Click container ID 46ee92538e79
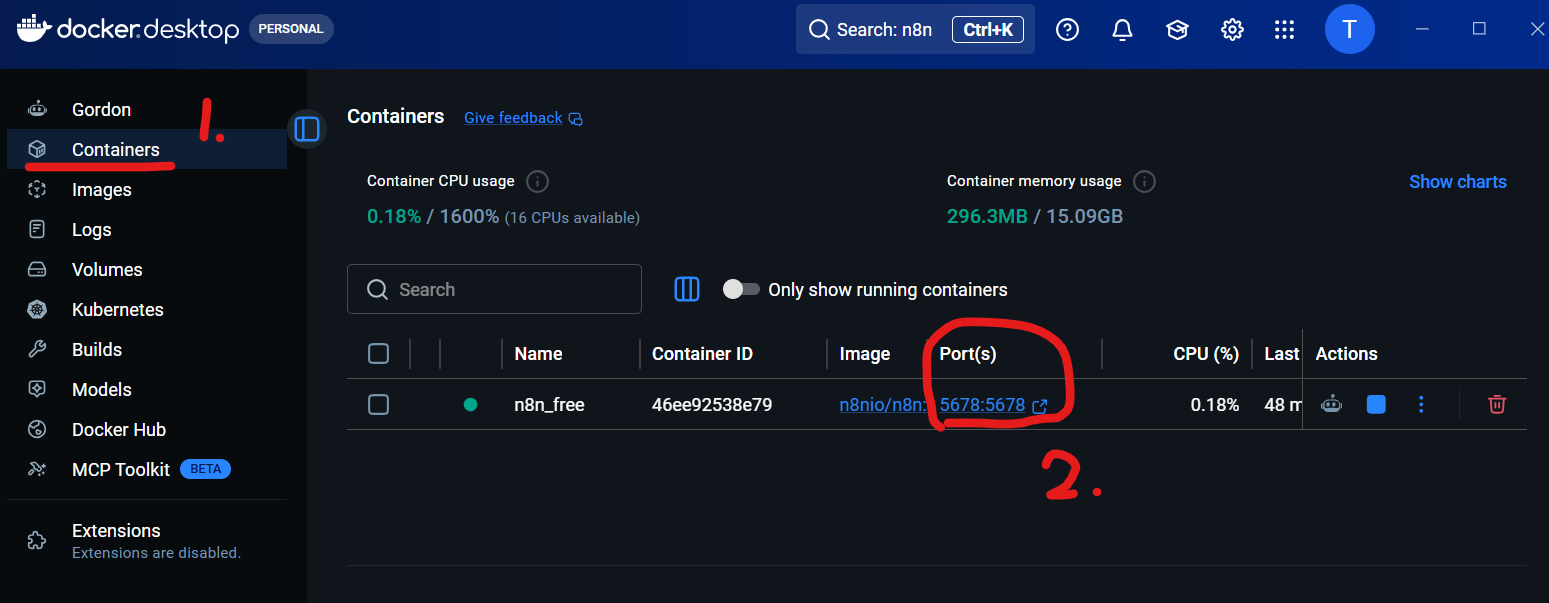The width and height of the screenshot is (1549, 603). tap(712, 405)
